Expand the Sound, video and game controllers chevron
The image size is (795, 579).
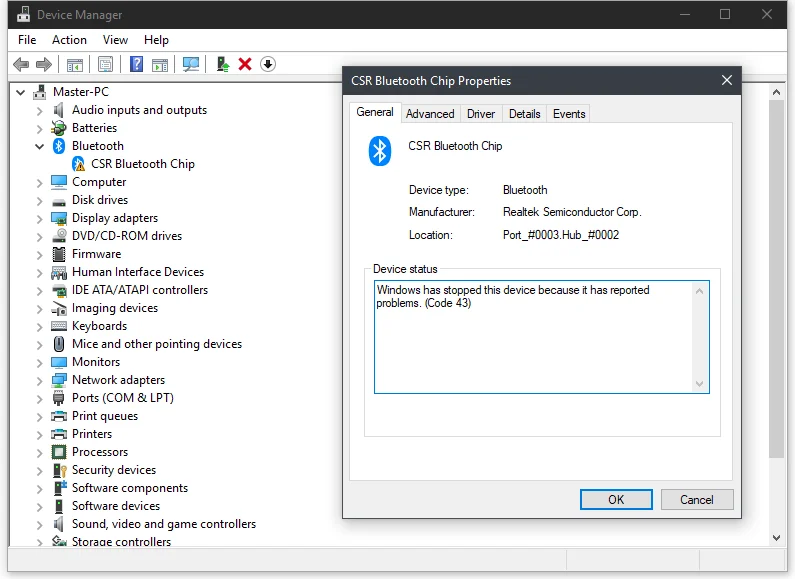pos(40,524)
